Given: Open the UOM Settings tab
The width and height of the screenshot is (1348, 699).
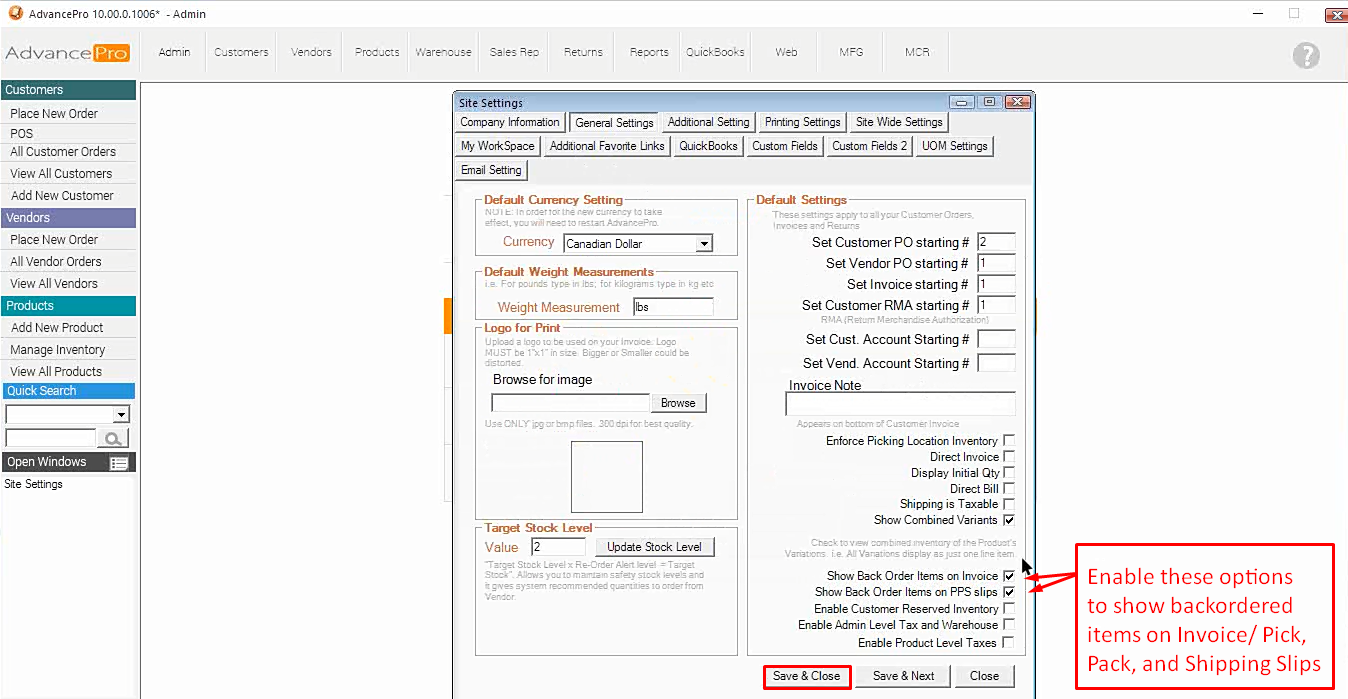Looking at the screenshot, I should click(954, 146).
